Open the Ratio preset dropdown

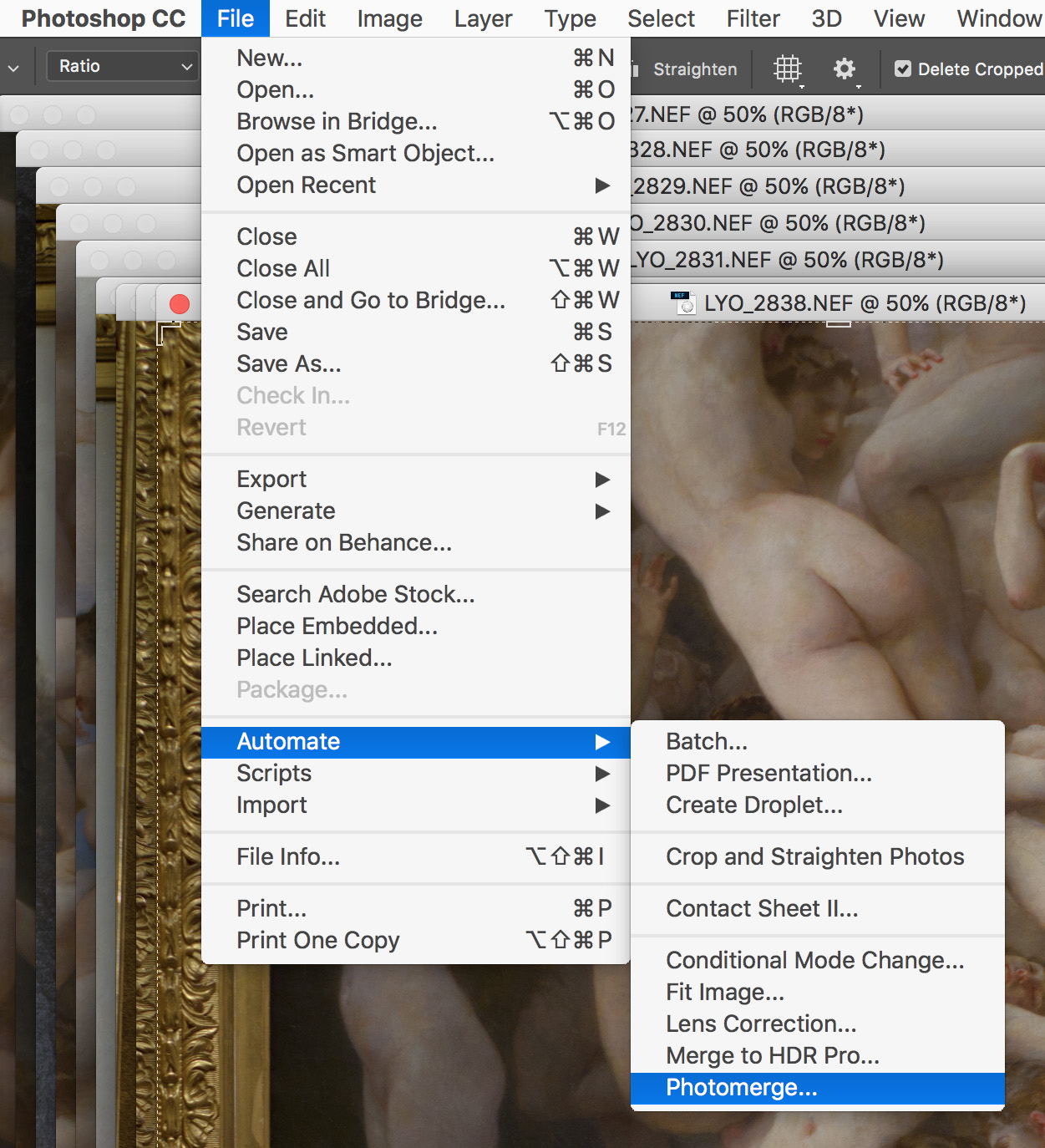tap(123, 66)
